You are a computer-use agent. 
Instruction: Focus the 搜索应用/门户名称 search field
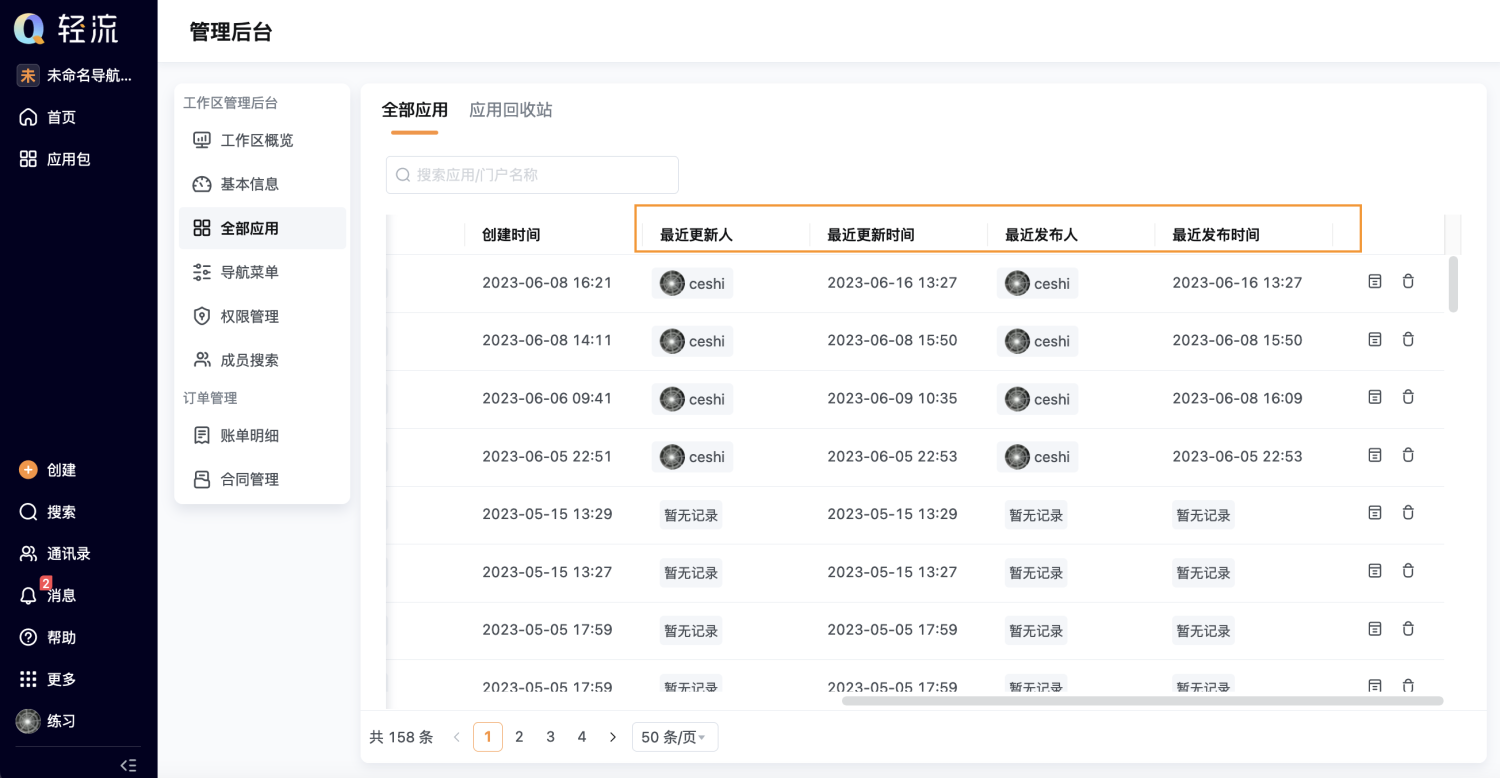[532, 175]
